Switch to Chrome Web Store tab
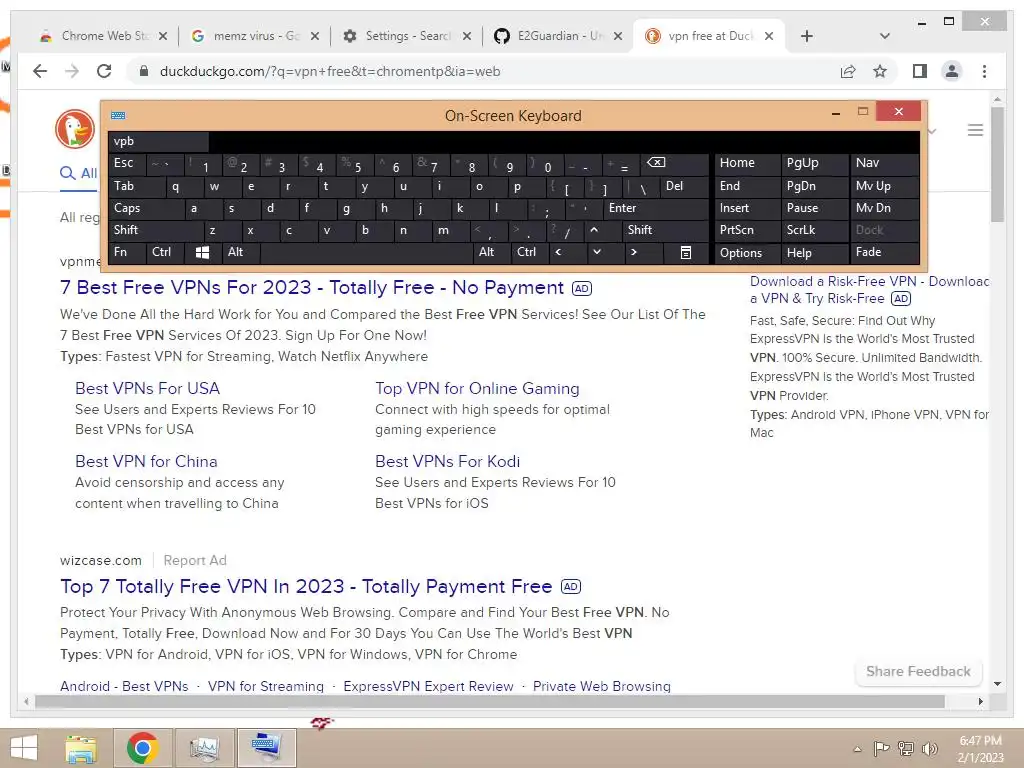1024x768 pixels. (104, 36)
